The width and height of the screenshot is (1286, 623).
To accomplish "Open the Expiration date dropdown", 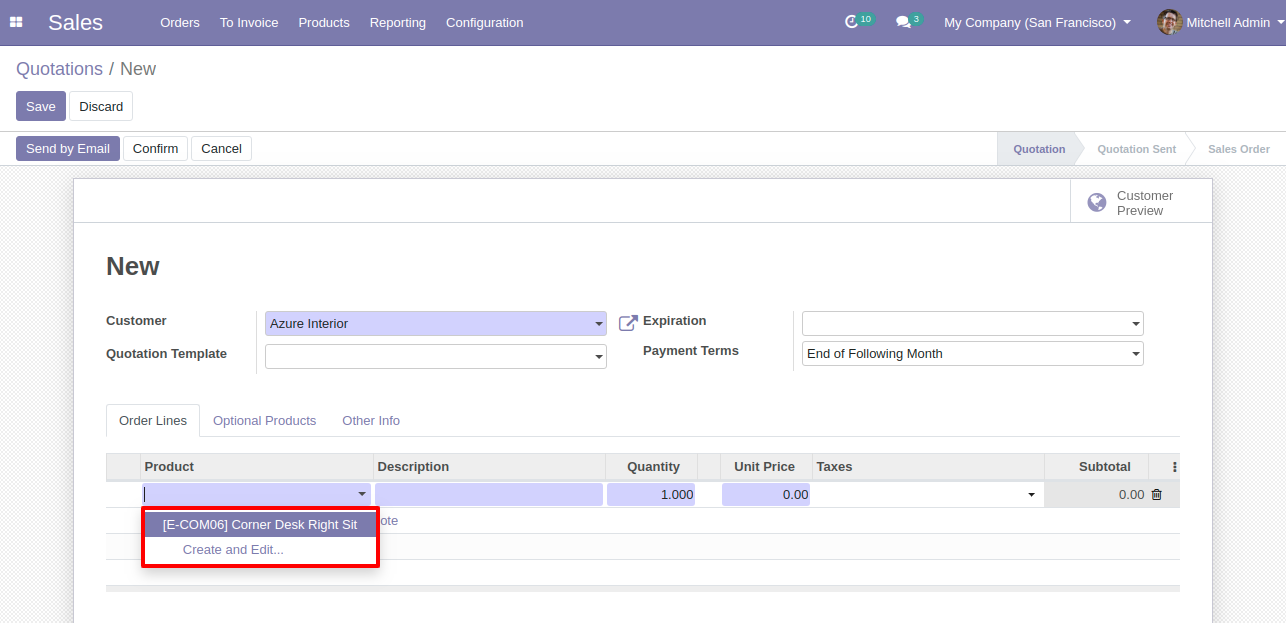I will (1136, 324).
